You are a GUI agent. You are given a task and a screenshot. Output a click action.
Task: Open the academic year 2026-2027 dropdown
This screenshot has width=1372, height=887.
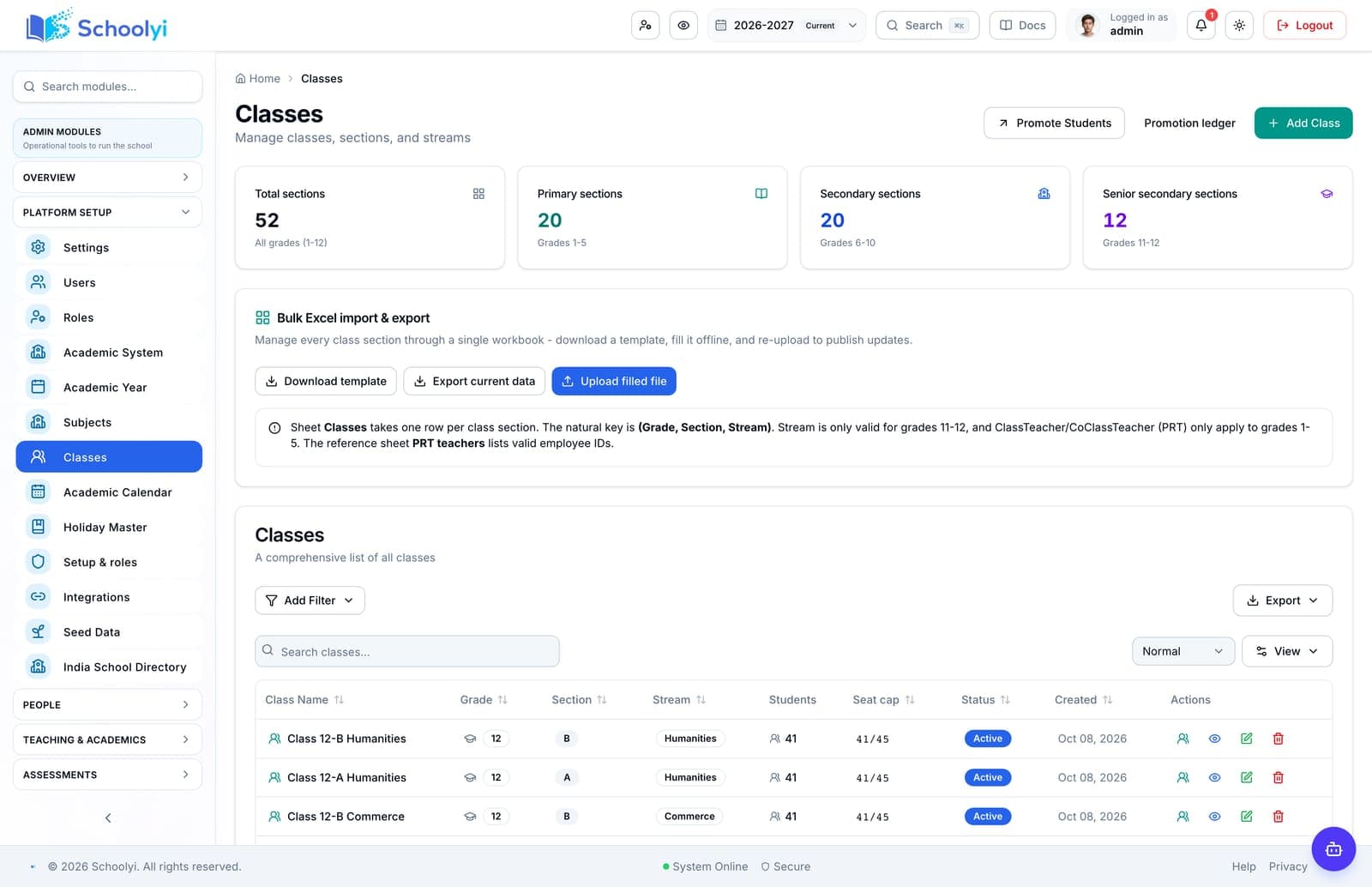(x=786, y=25)
